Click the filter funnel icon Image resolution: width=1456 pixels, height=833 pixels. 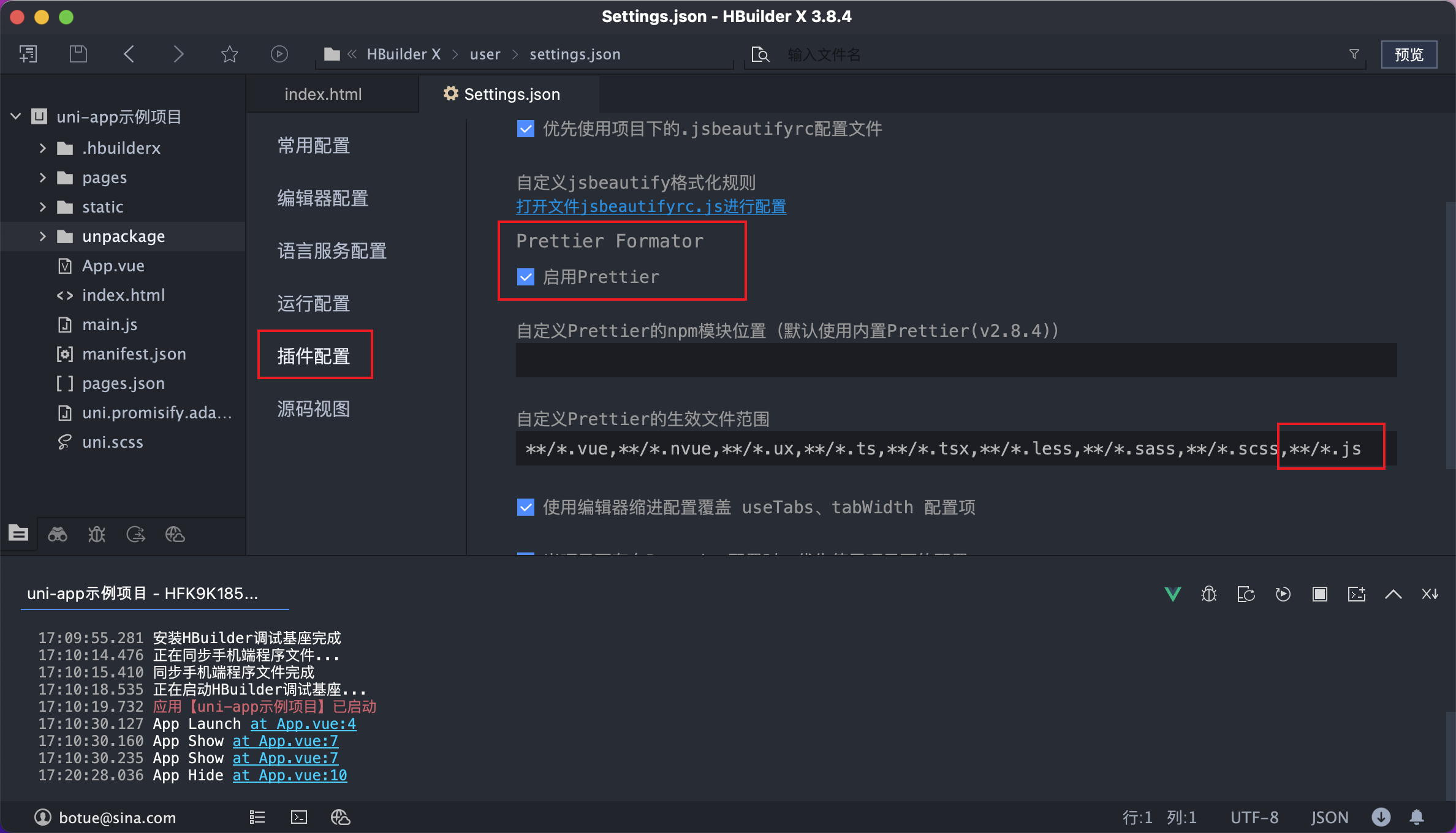tap(1354, 54)
